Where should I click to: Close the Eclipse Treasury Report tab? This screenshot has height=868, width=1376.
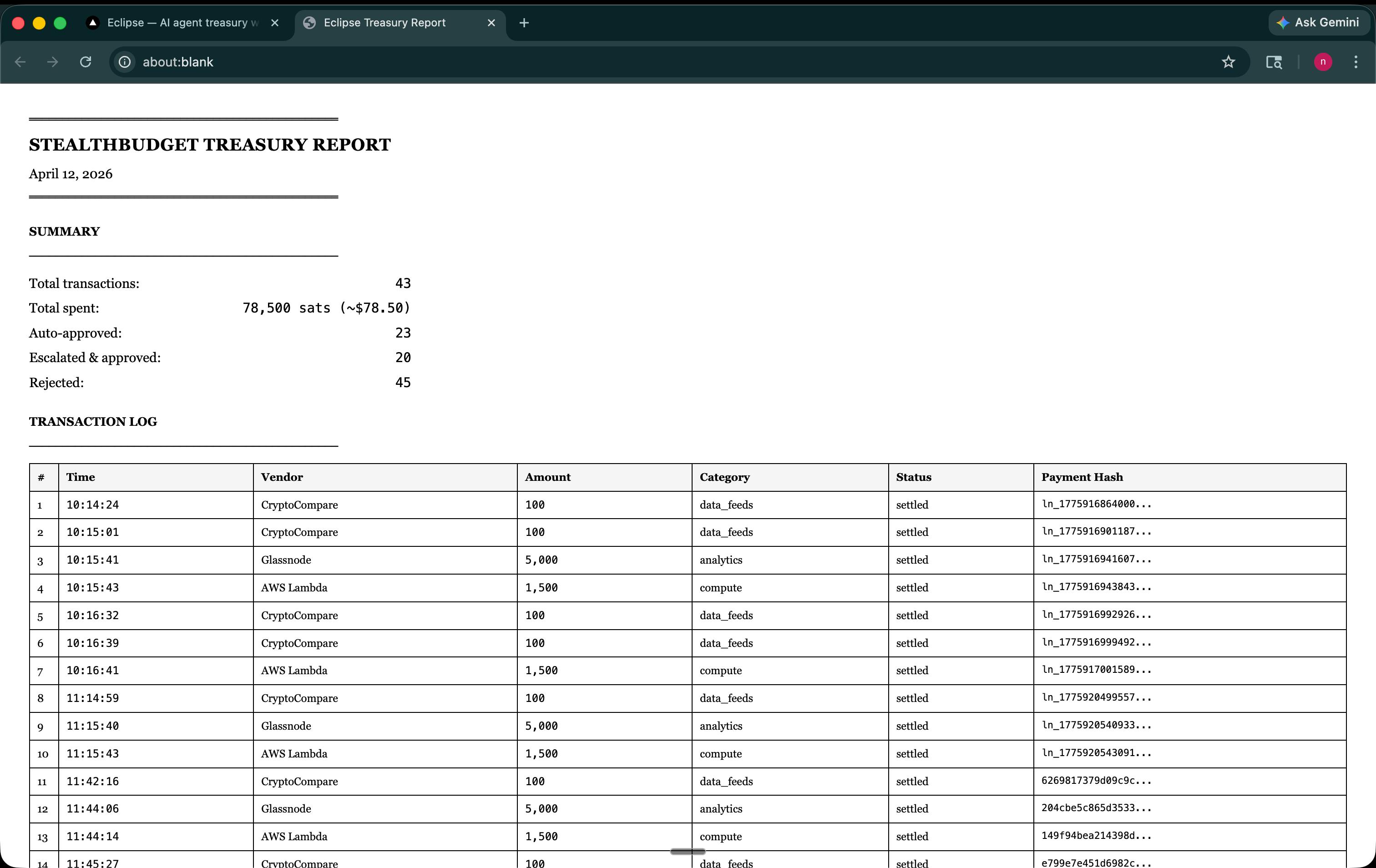[x=491, y=23]
